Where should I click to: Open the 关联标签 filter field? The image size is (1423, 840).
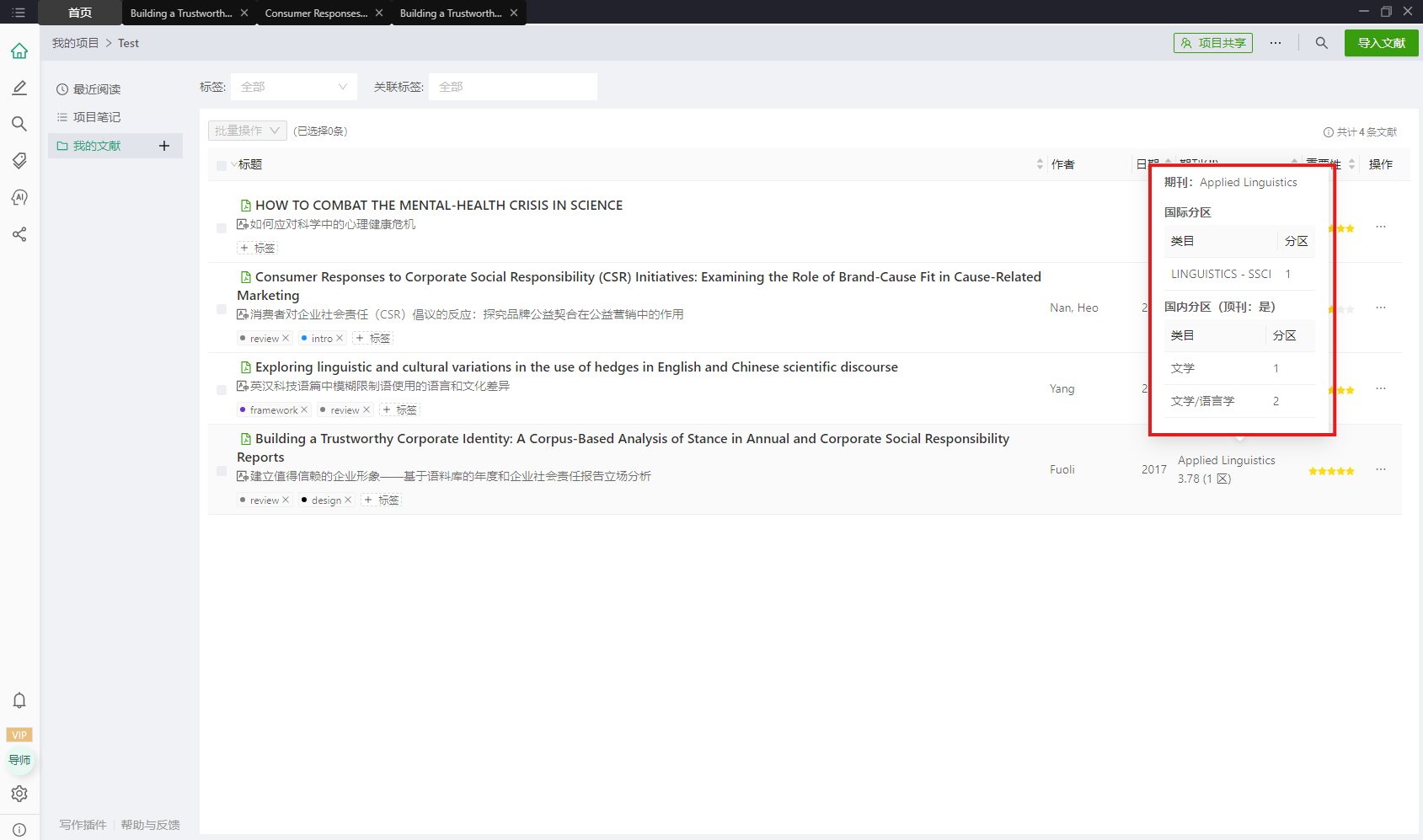(512, 87)
